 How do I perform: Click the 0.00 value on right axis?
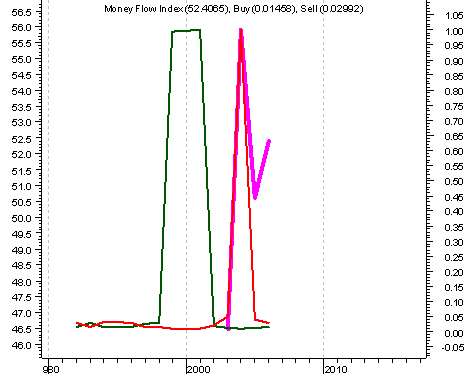(454, 333)
